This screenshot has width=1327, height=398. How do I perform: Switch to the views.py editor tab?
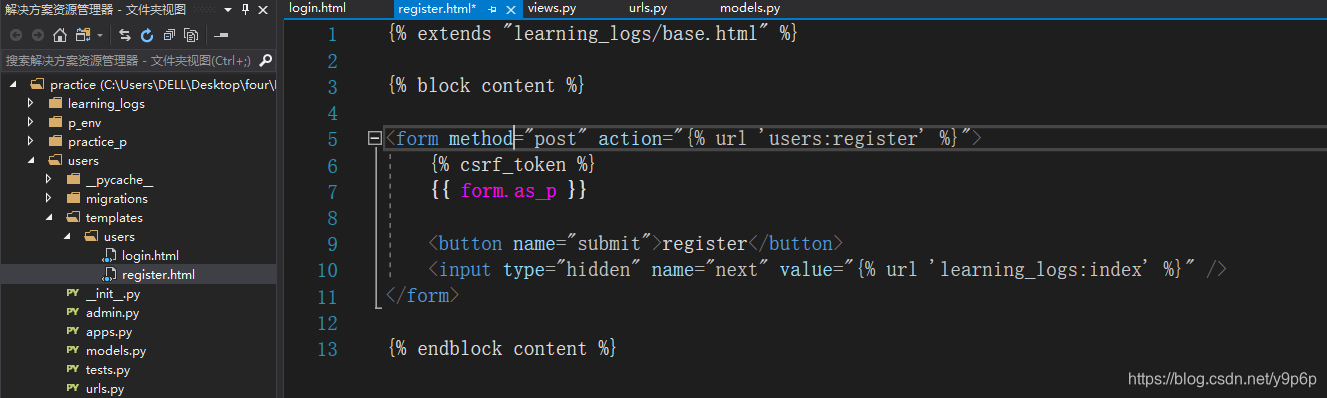pos(552,8)
